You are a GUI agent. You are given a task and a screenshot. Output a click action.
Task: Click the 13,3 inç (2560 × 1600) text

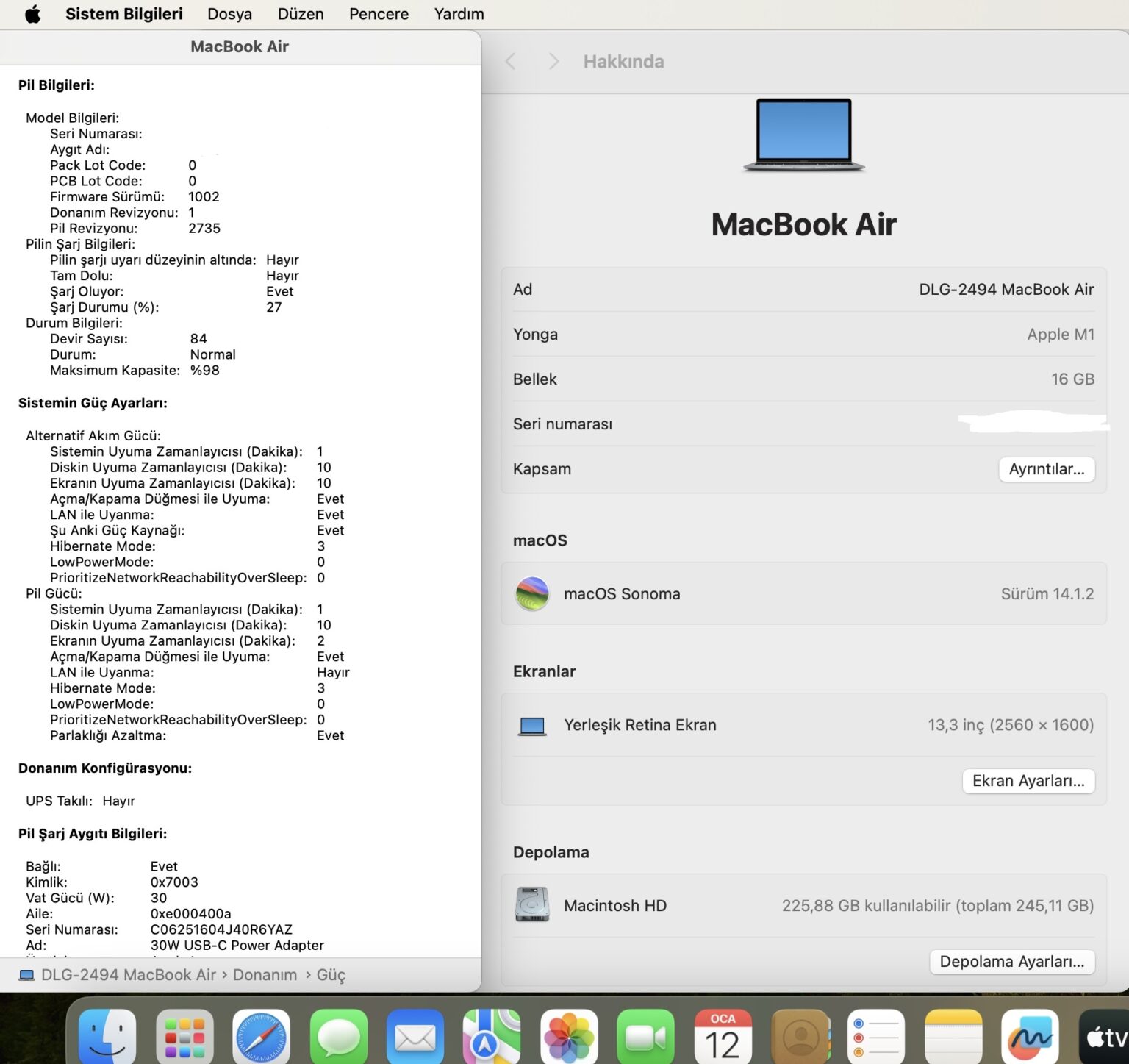tap(1011, 725)
